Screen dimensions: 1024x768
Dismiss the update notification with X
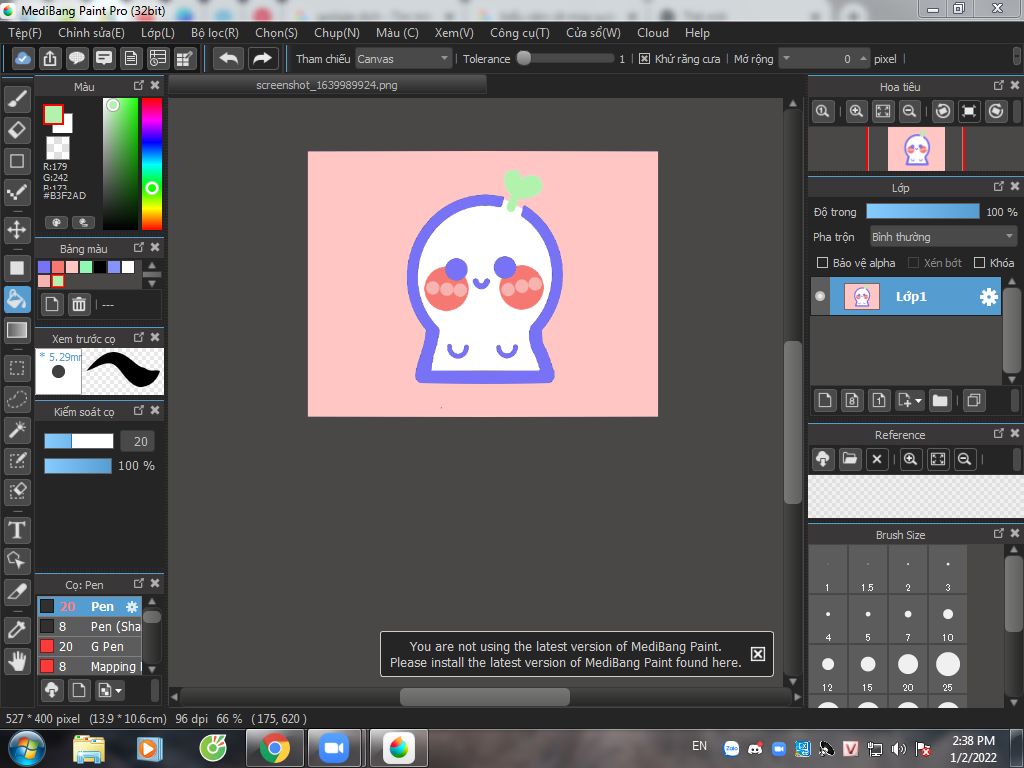click(758, 654)
